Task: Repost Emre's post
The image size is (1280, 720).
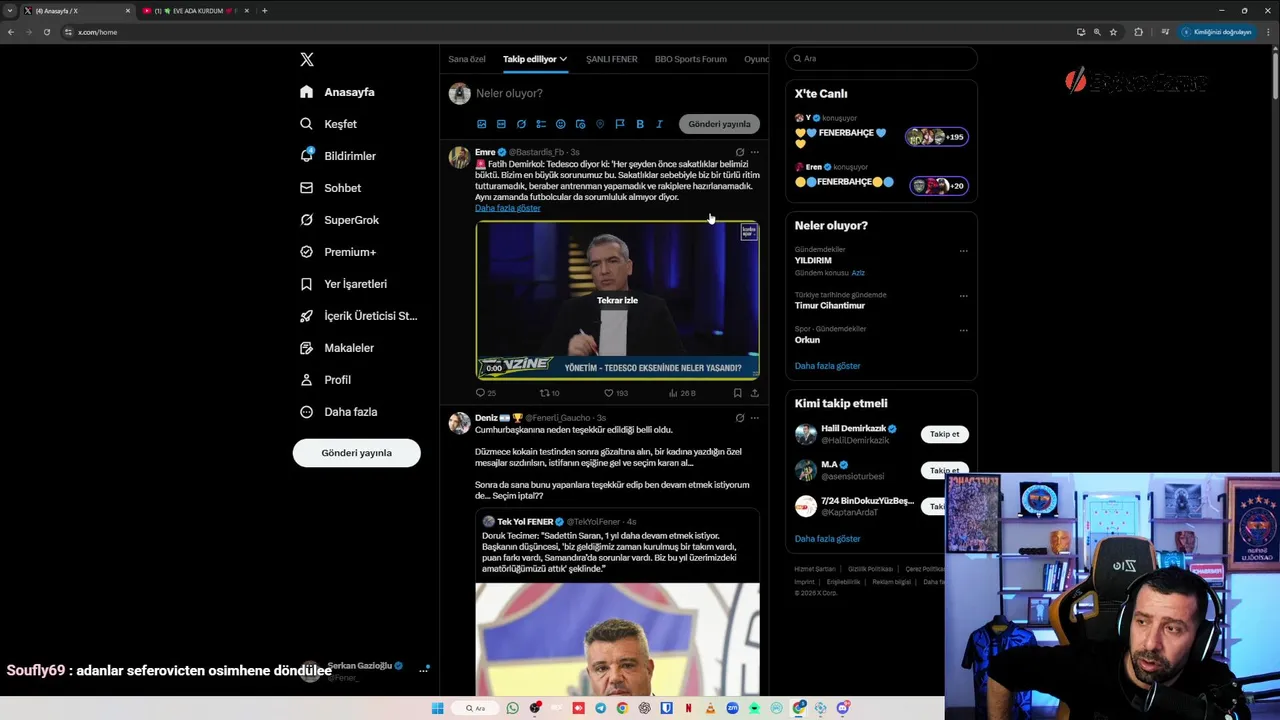Action: 549,393
